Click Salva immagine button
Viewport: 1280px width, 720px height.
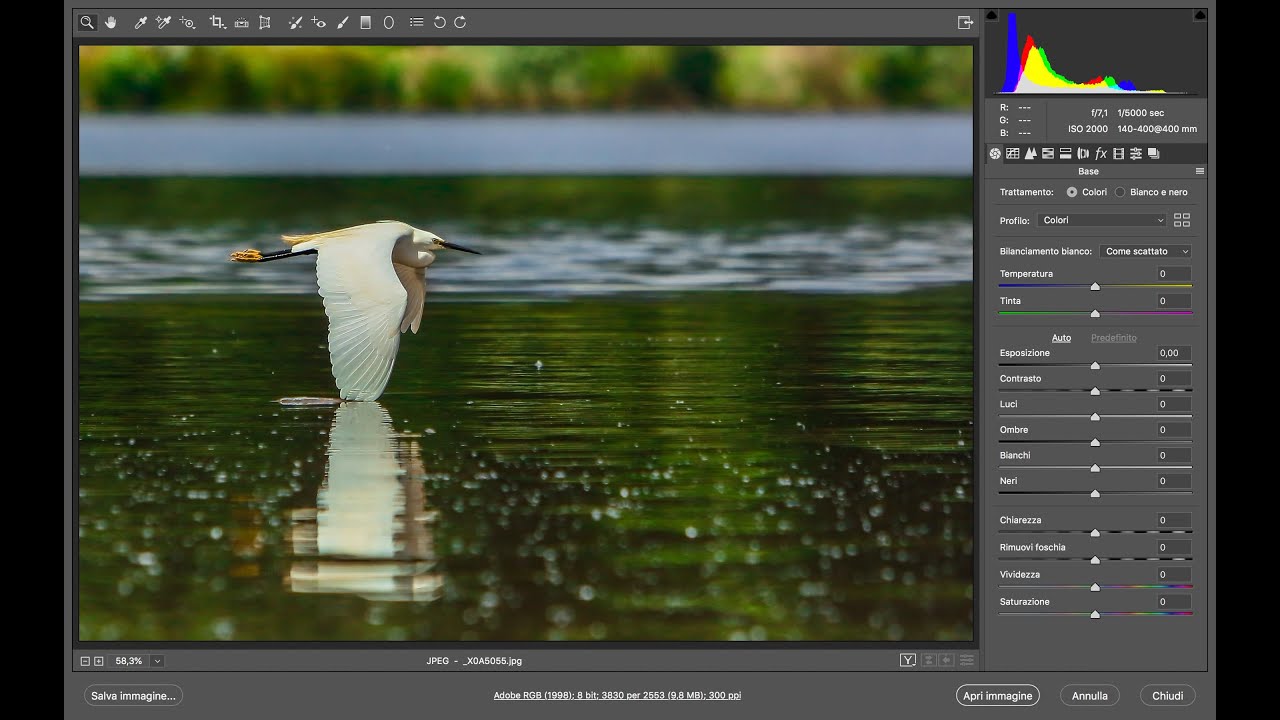coord(133,696)
